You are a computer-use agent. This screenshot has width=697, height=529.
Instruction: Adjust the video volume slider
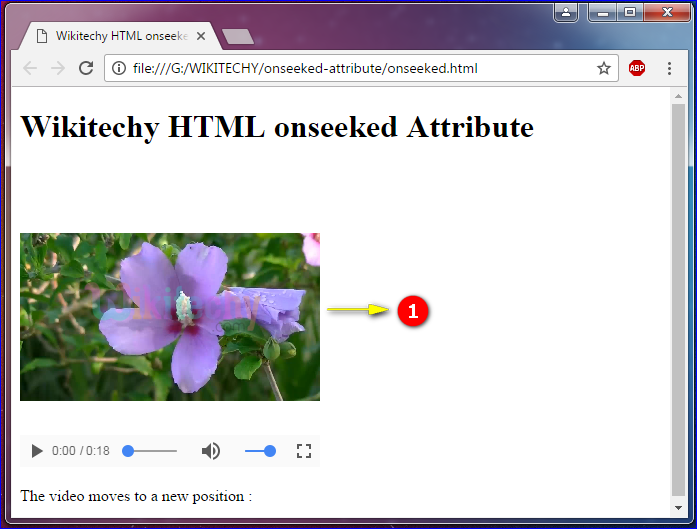260,451
